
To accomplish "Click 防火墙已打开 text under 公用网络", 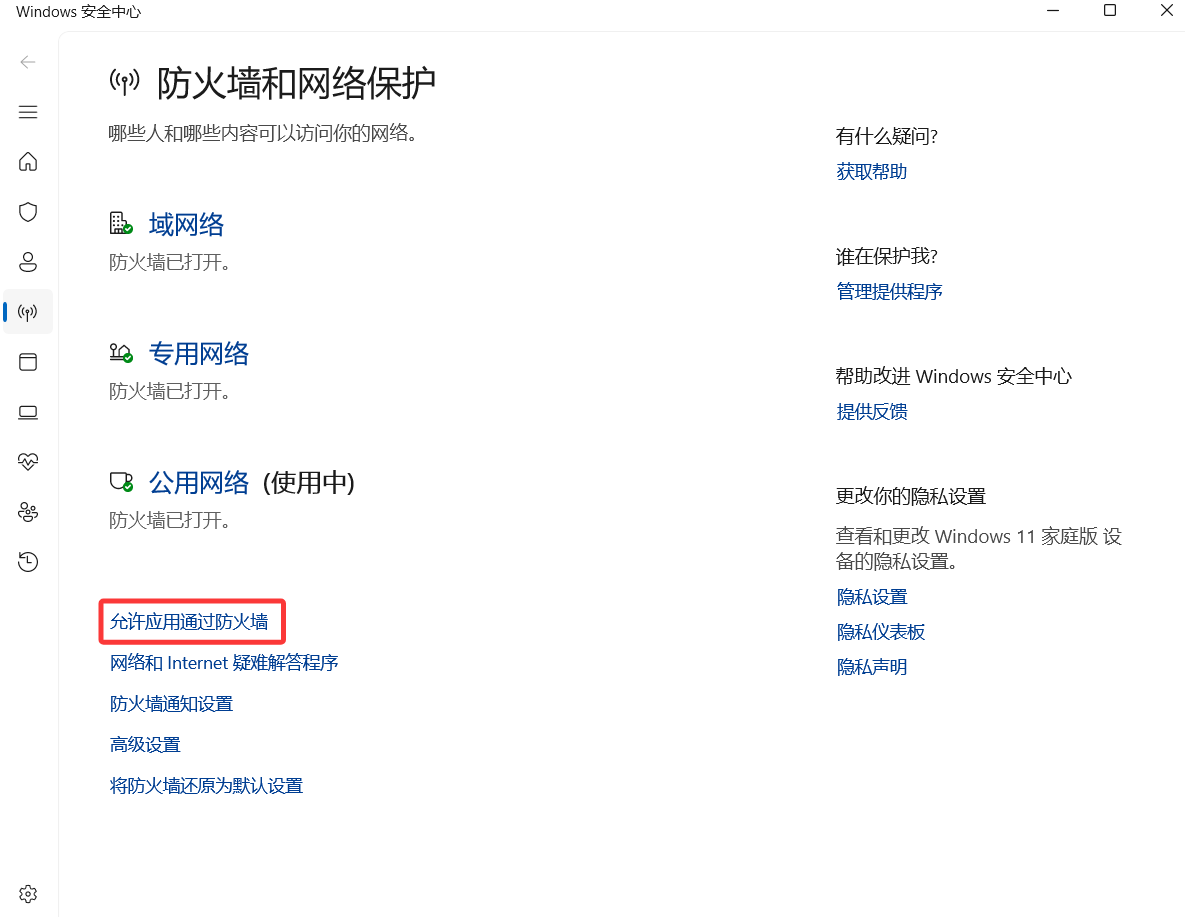I will (x=169, y=520).
